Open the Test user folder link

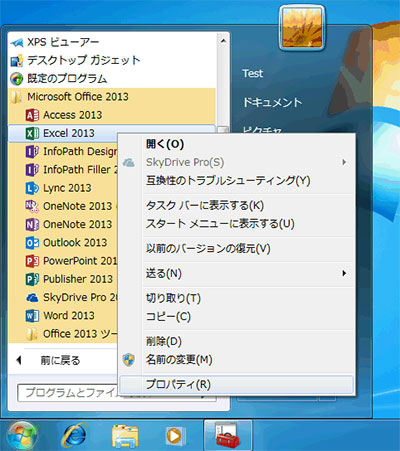253,73
